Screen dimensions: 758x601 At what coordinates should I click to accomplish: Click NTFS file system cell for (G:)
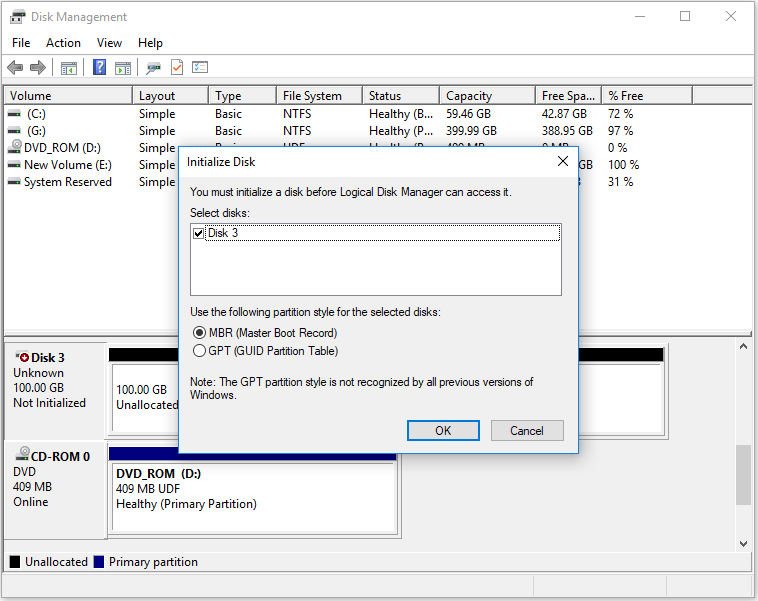297,131
